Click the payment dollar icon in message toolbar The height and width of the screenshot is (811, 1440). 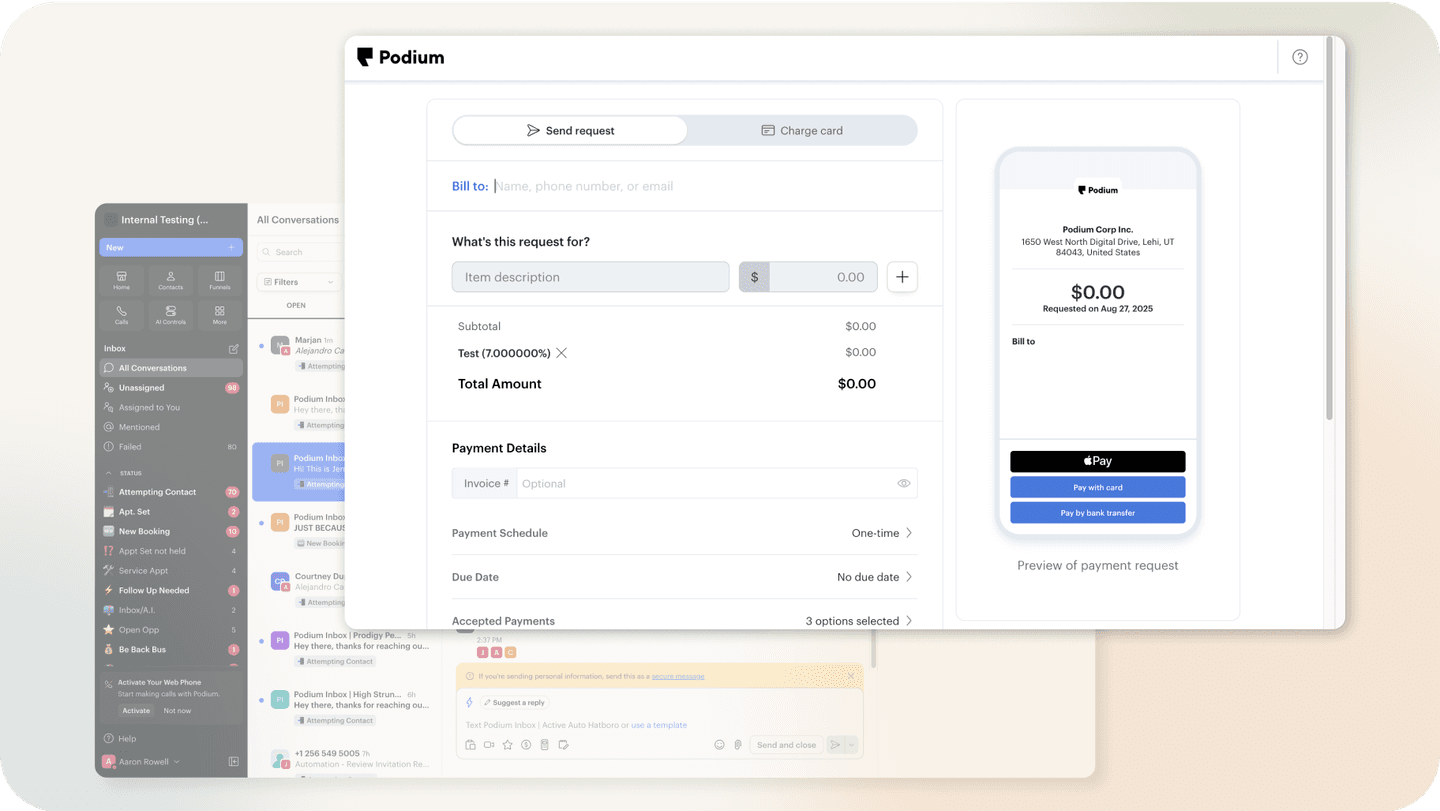point(525,744)
